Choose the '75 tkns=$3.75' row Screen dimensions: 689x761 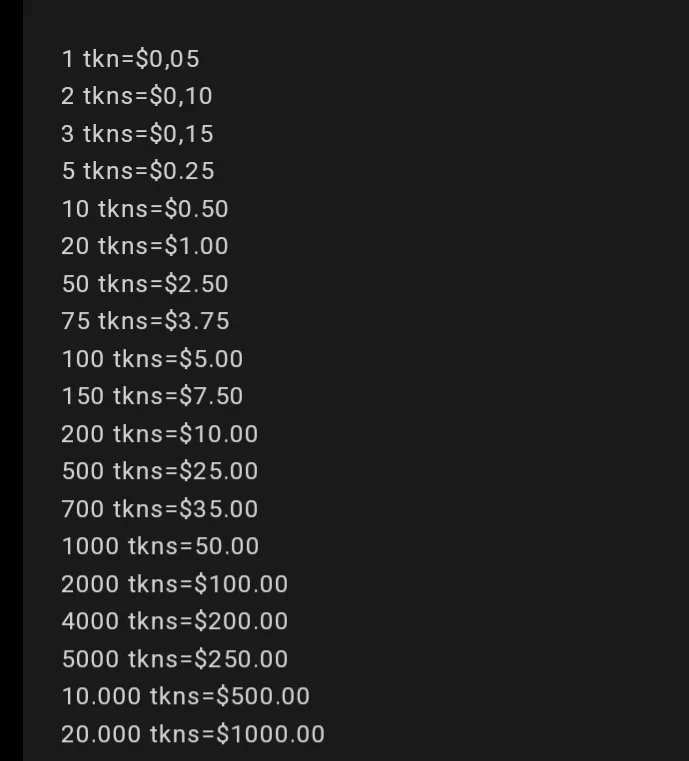click(x=145, y=321)
